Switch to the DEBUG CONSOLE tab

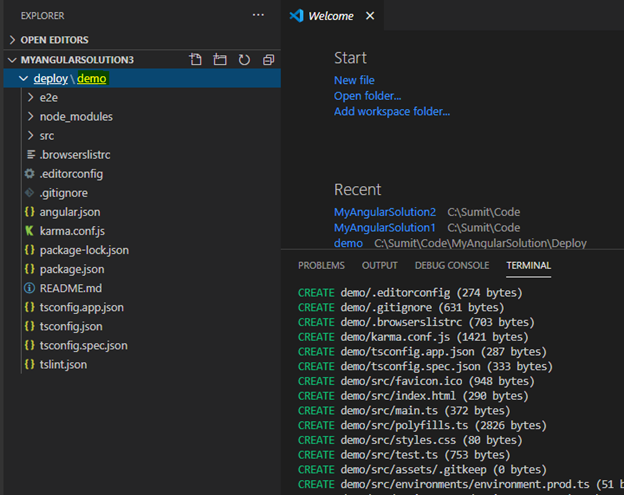click(452, 265)
